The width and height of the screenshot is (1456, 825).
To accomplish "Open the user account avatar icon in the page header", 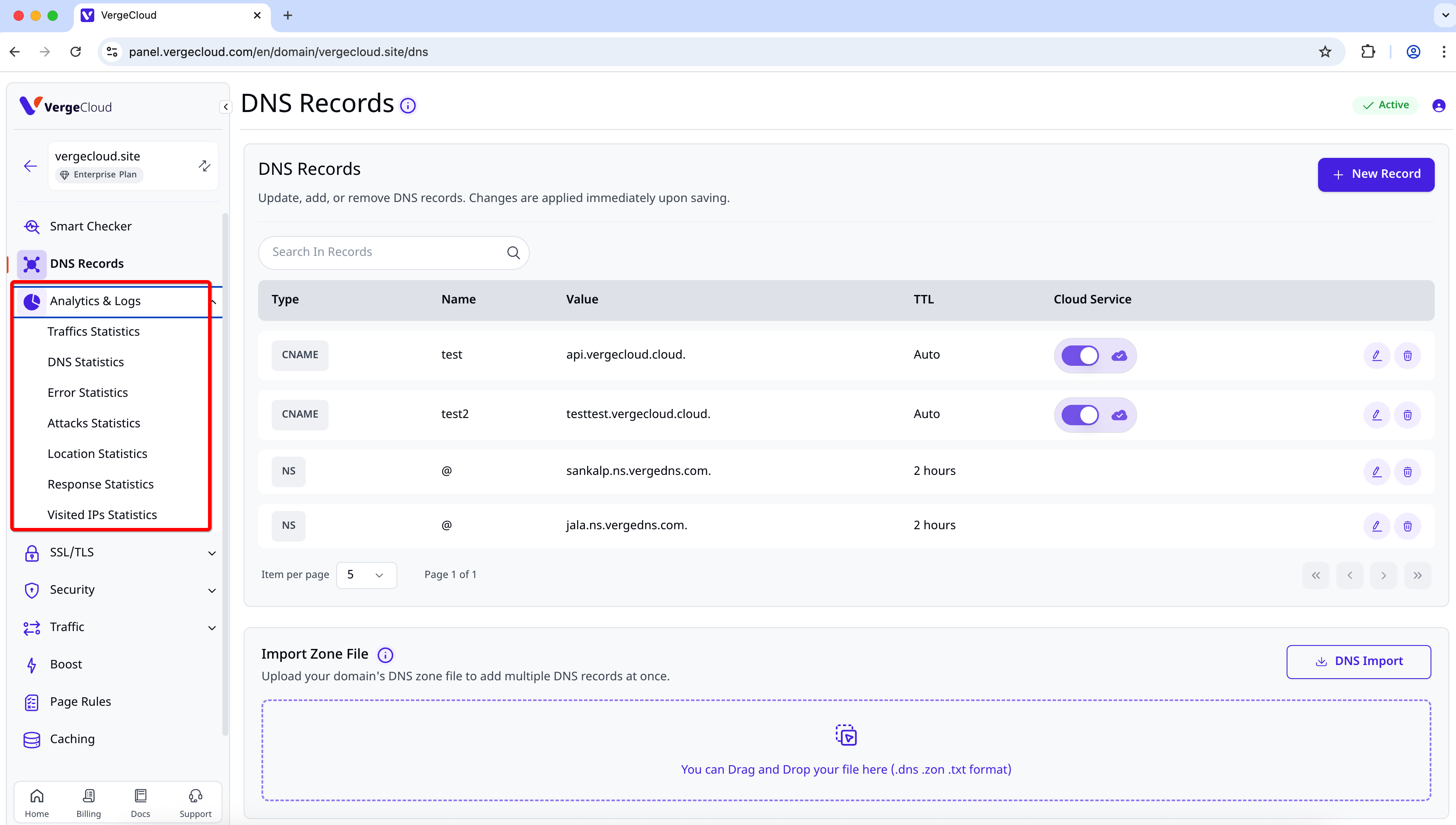I will click(1439, 105).
